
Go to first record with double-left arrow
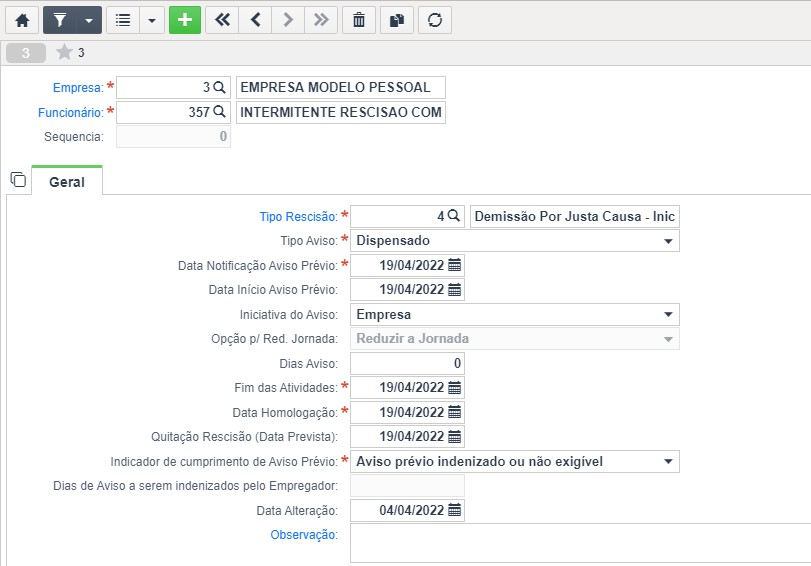click(x=222, y=20)
